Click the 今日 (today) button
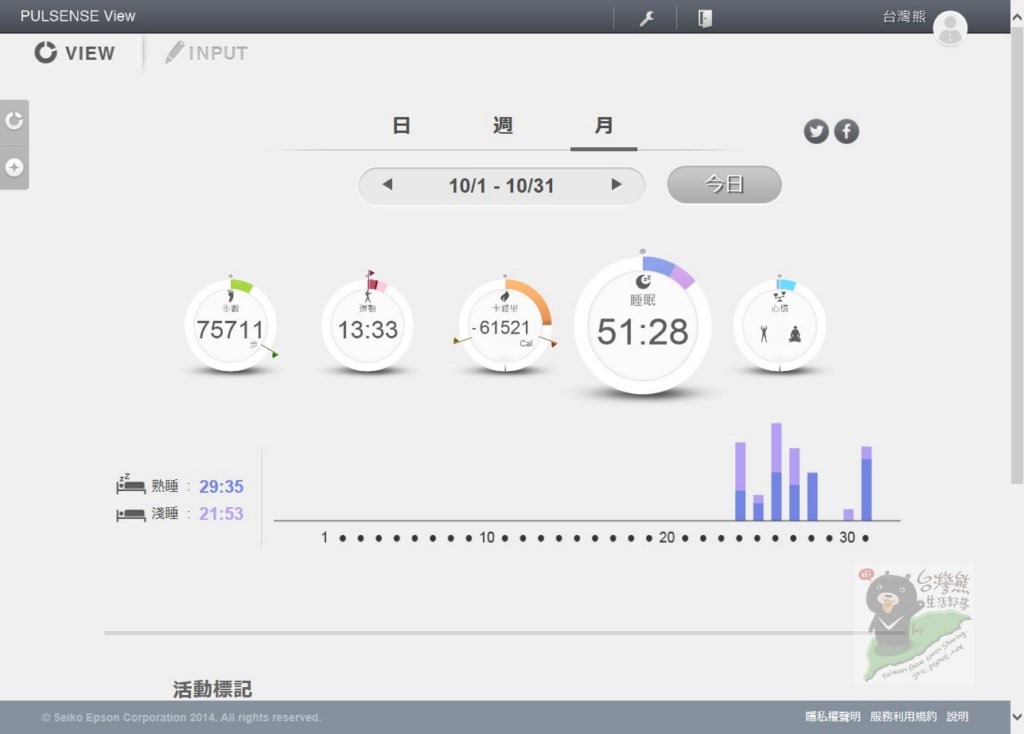The width and height of the screenshot is (1024, 734). point(724,184)
